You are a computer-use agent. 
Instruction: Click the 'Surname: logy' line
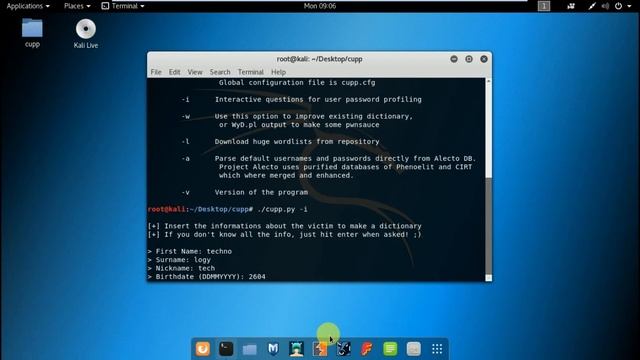click(x=179, y=260)
